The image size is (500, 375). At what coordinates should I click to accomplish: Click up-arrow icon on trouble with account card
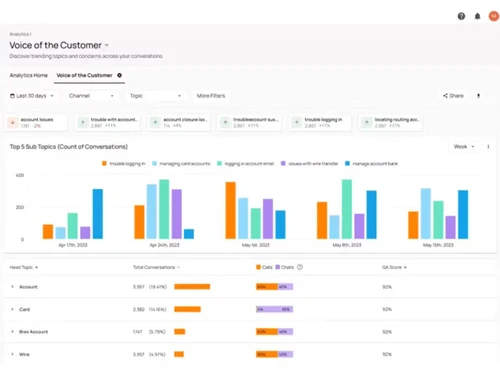(83, 123)
